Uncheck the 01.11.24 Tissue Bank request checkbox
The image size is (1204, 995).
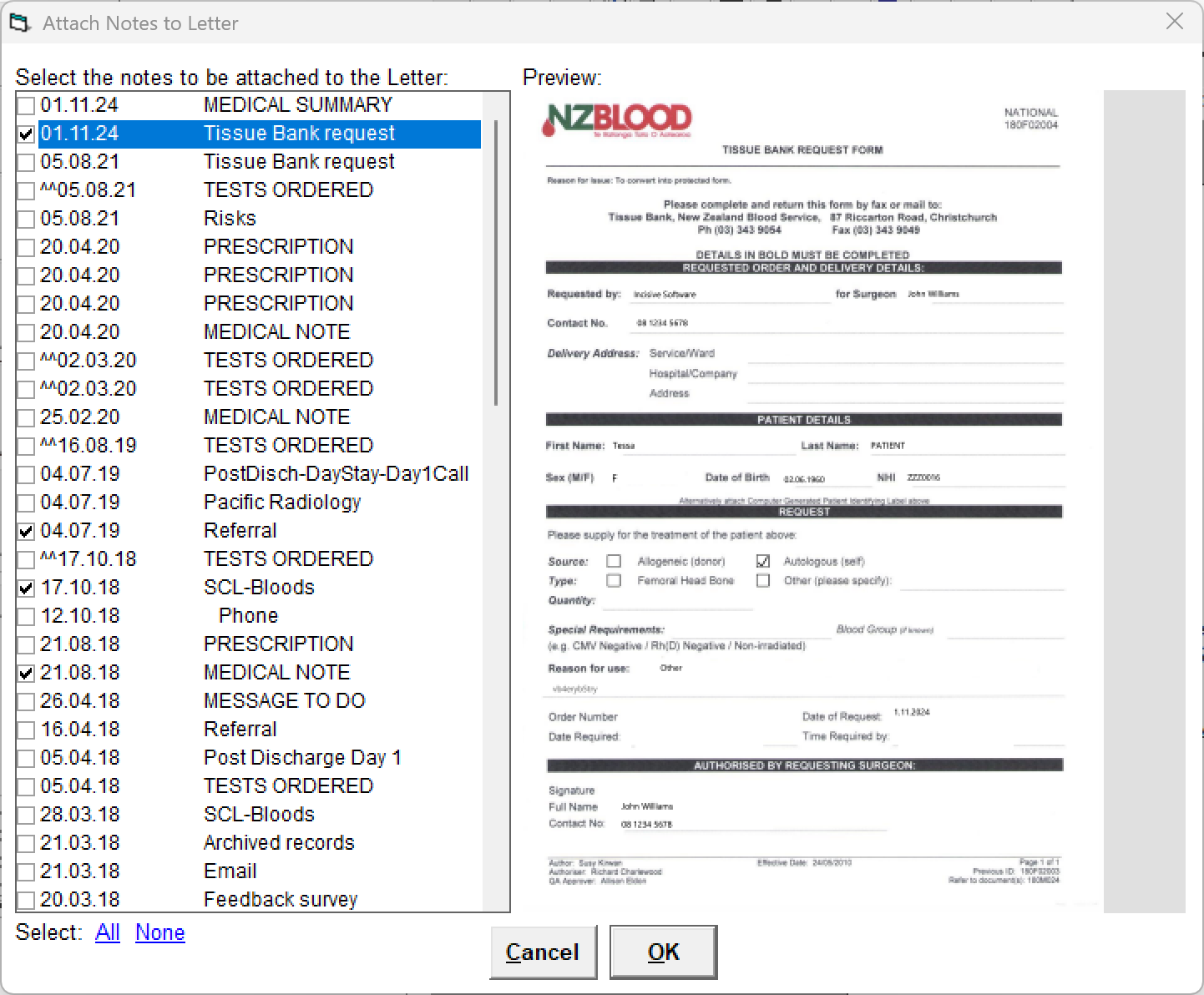tap(26, 134)
